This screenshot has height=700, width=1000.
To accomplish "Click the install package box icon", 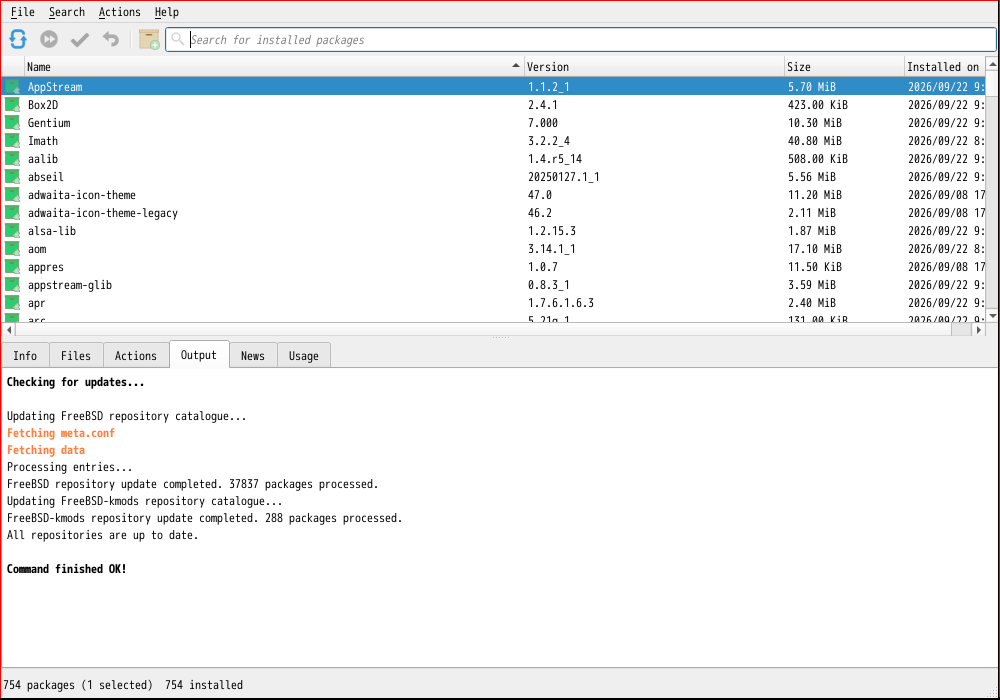I will click(x=149, y=40).
